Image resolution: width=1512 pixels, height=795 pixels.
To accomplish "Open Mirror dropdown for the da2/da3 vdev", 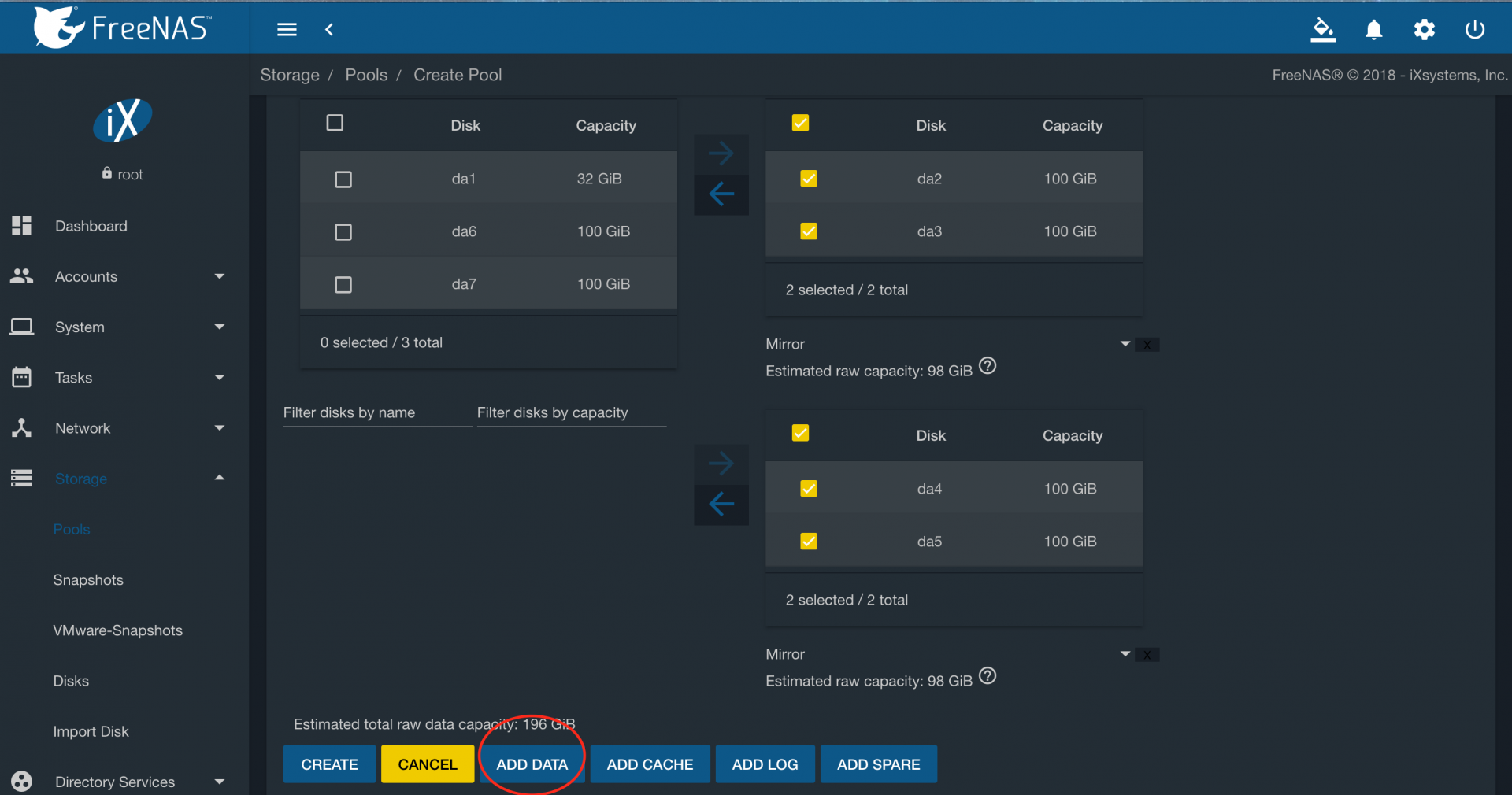I will (948, 344).
